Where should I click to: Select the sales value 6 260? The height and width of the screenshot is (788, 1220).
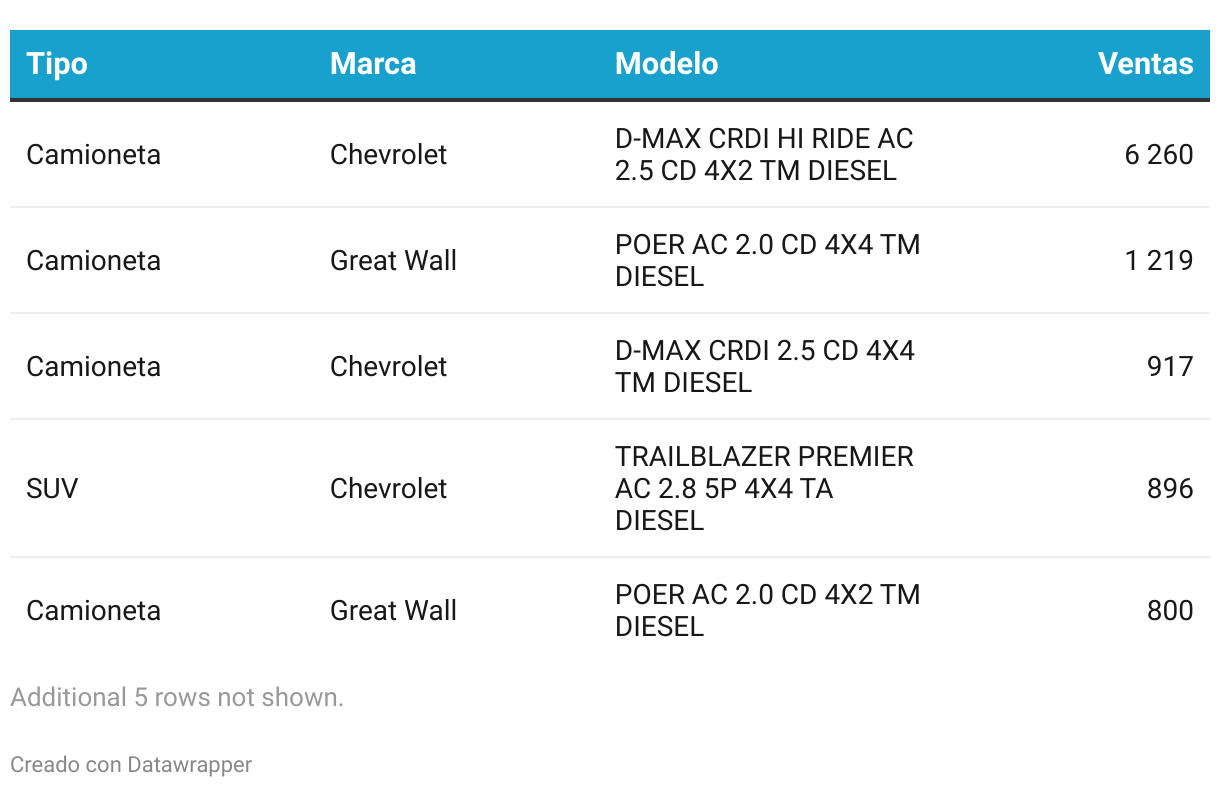1158,154
